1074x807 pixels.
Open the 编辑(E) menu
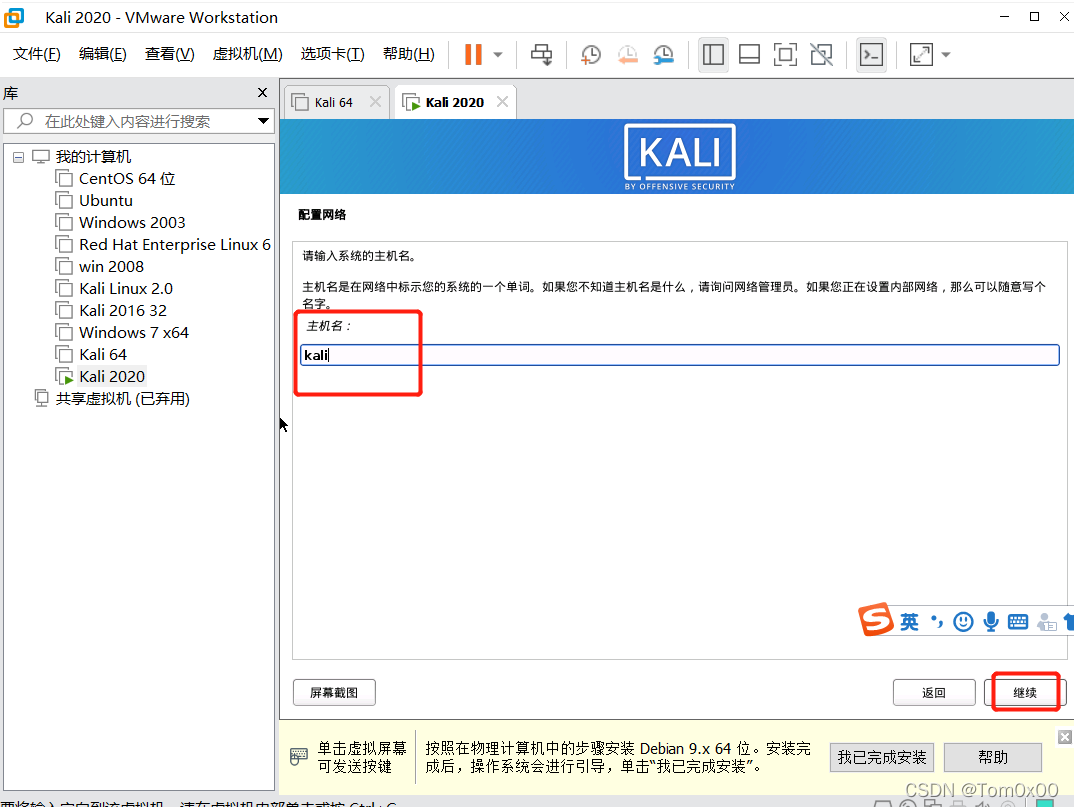(102, 54)
